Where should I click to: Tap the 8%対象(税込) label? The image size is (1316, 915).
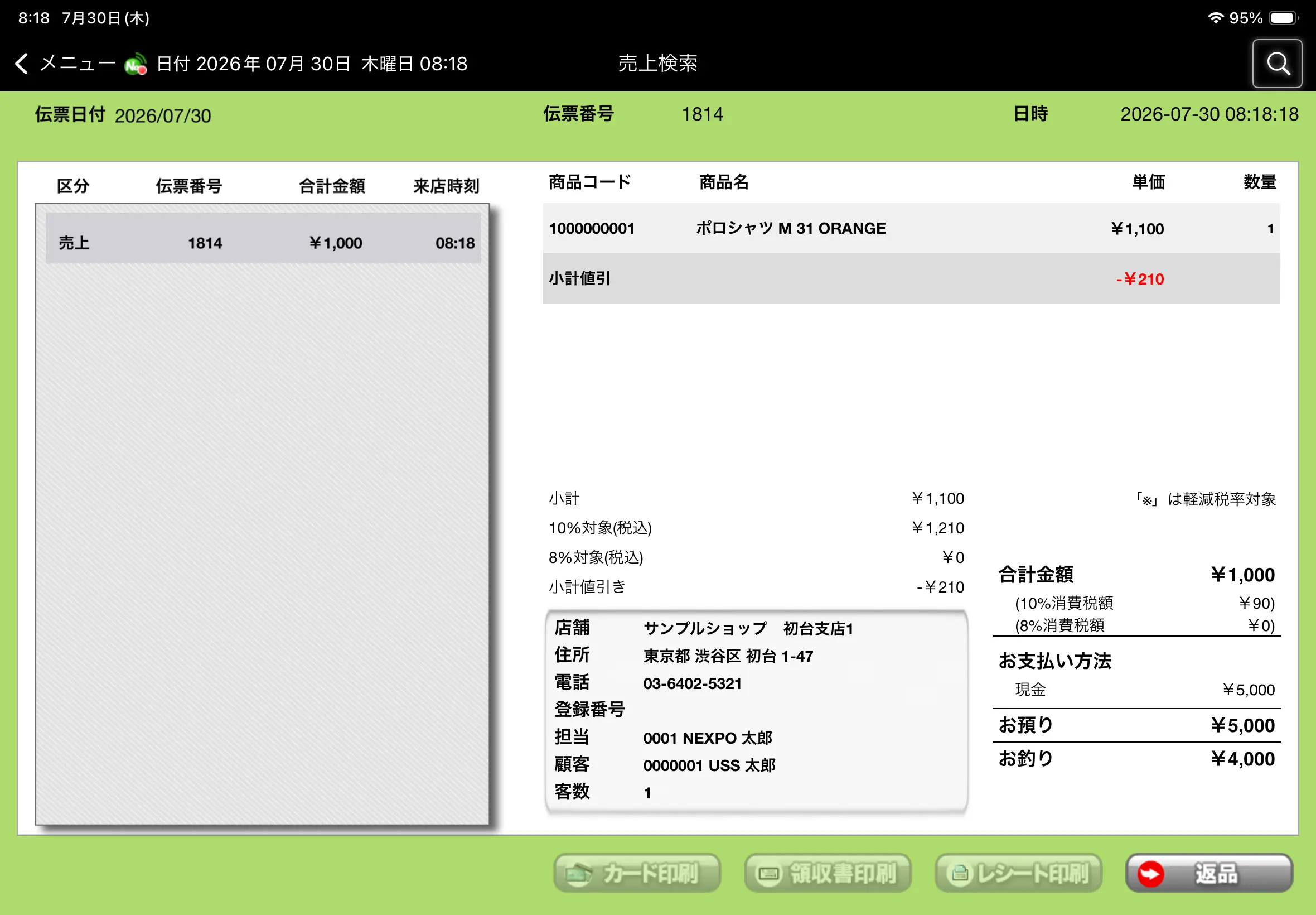pyautogui.click(x=596, y=557)
